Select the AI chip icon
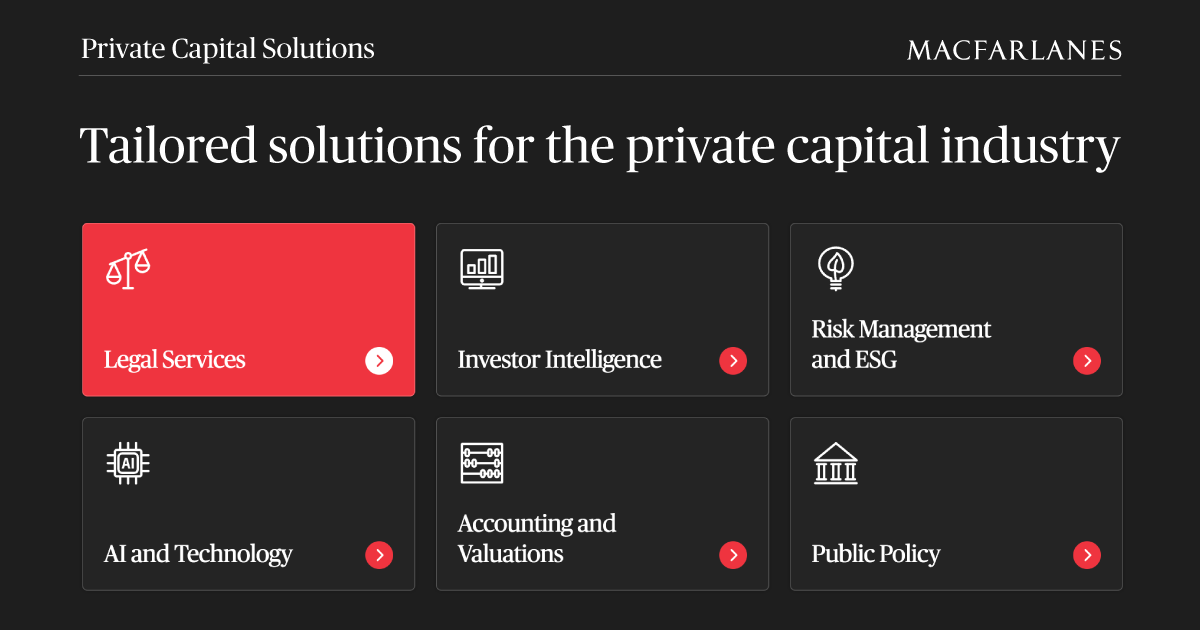The height and width of the screenshot is (630, 1200). [x=127, y=462]
